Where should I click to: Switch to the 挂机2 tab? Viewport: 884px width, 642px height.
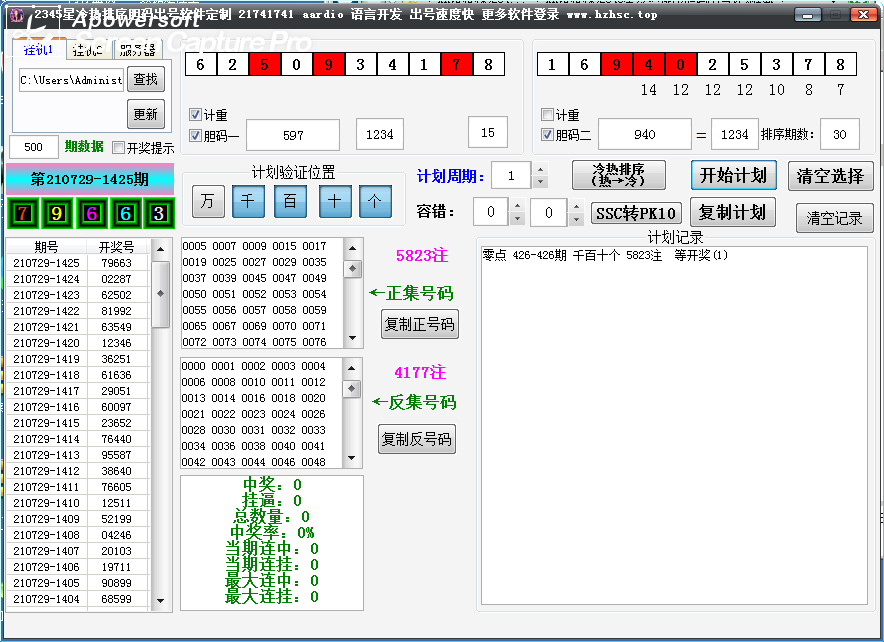pos(87,50)
